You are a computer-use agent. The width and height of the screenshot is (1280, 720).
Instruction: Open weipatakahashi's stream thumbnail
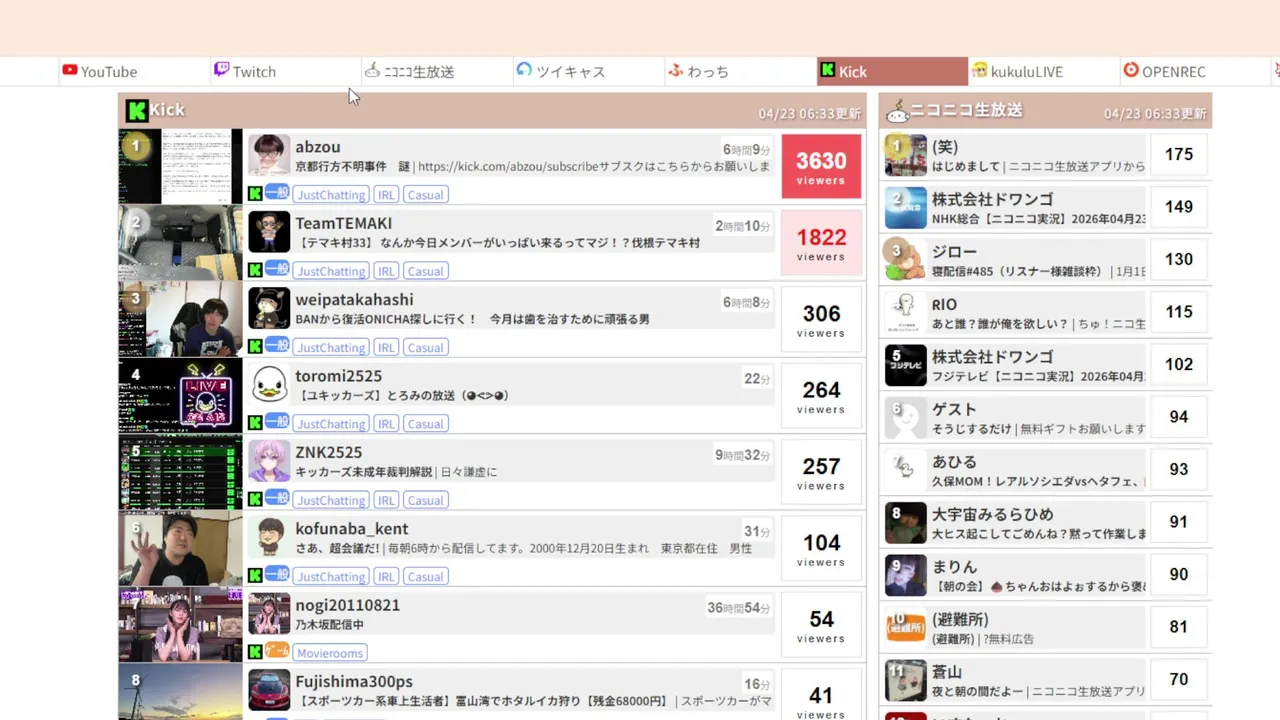click(x=181, y=319)
